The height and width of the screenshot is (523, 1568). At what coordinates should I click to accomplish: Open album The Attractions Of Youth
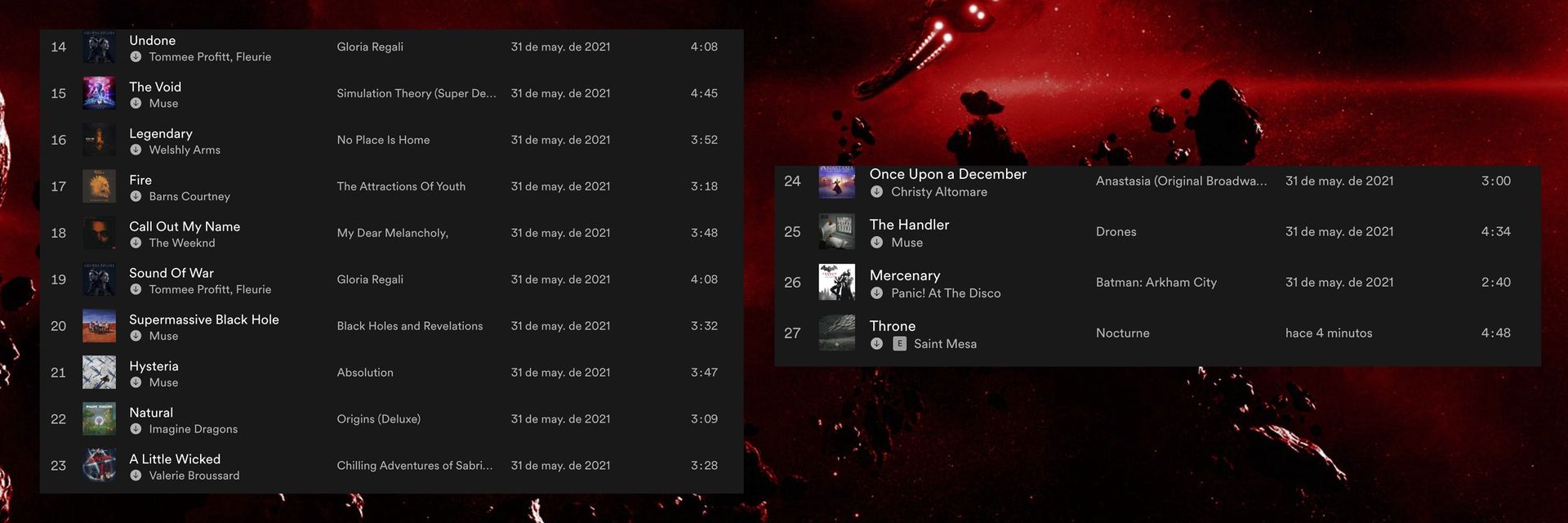coord(401,186)
